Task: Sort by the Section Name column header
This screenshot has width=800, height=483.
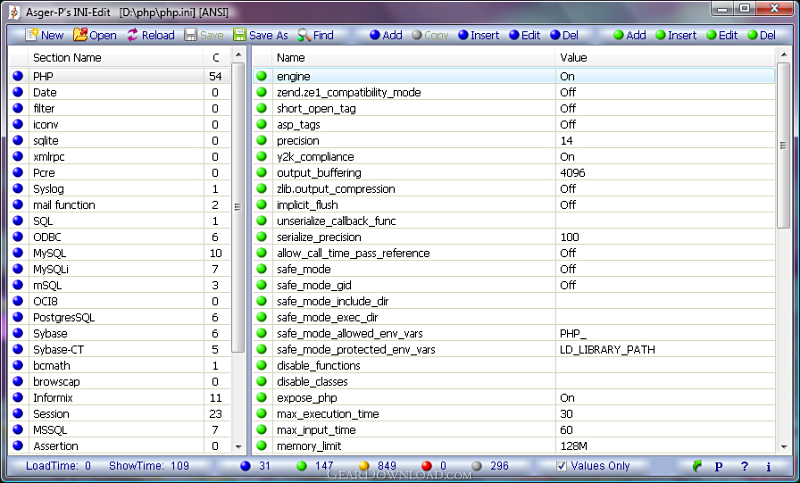Action: pyautogui.click(x=116, y=58)
